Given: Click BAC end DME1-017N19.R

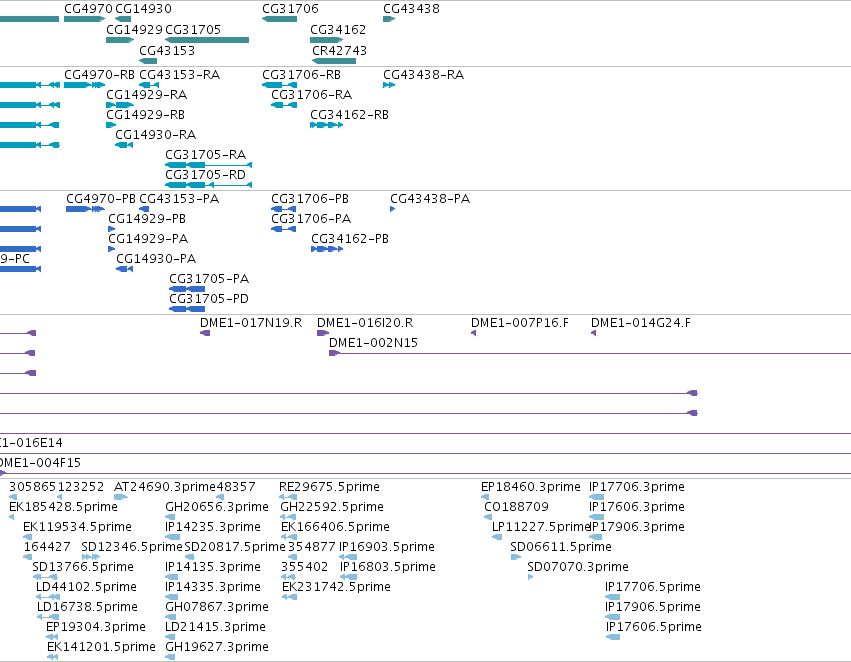Looking at the screenshot, I should [205, 333].
